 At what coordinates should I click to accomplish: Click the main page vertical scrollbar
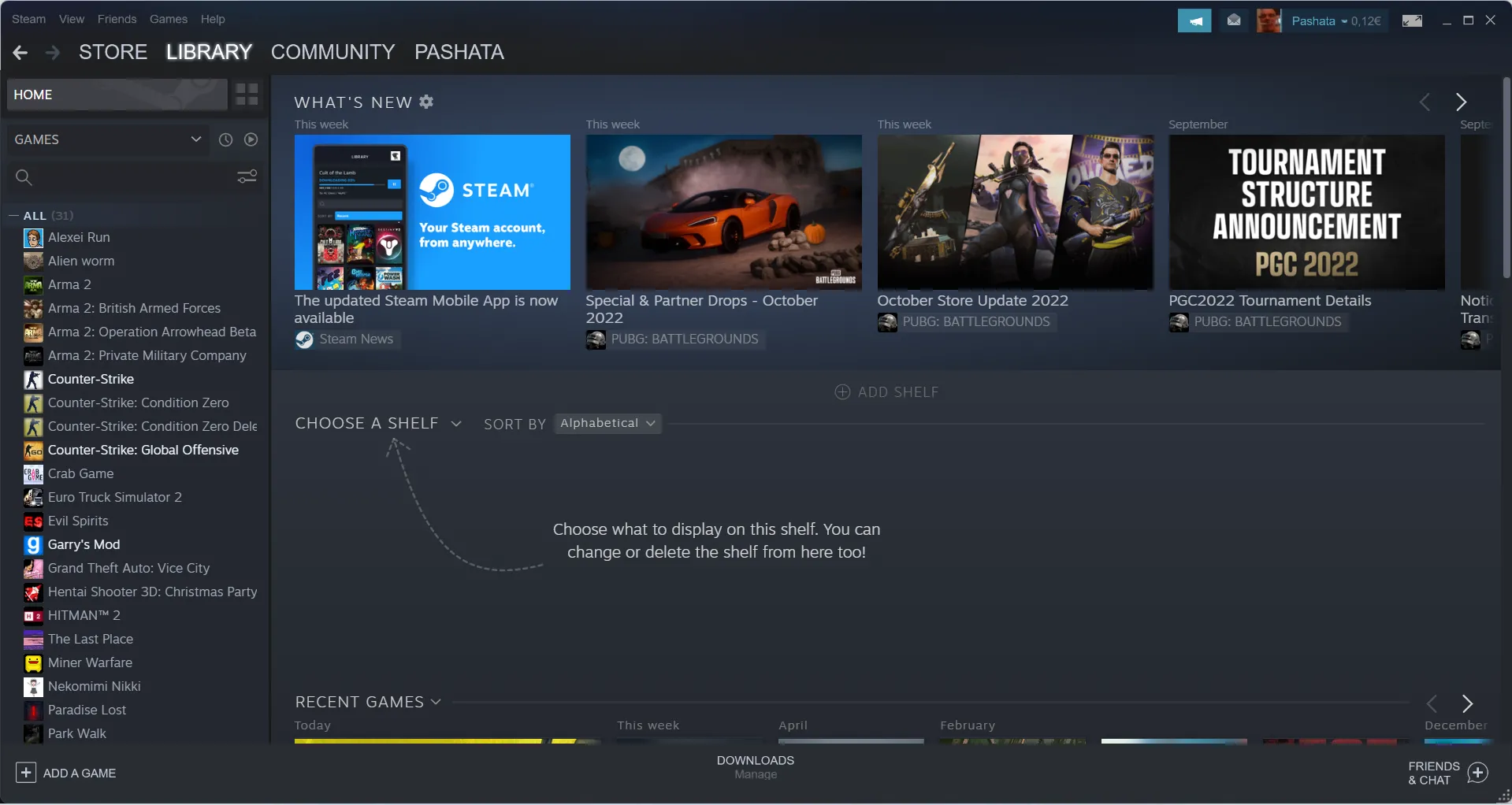(x=1506, y=177)
